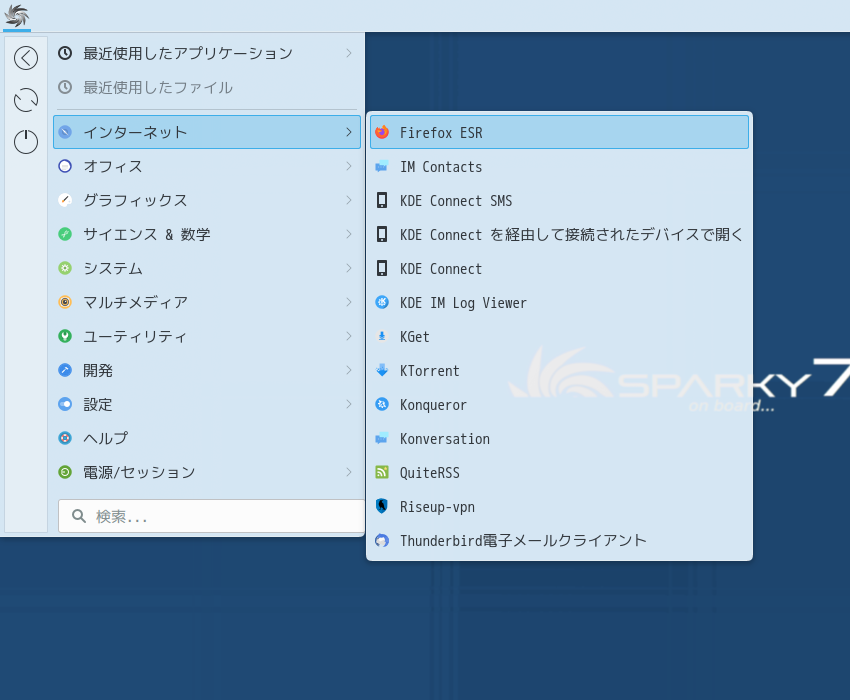Open the ユーティリティ category

(207, 336)
